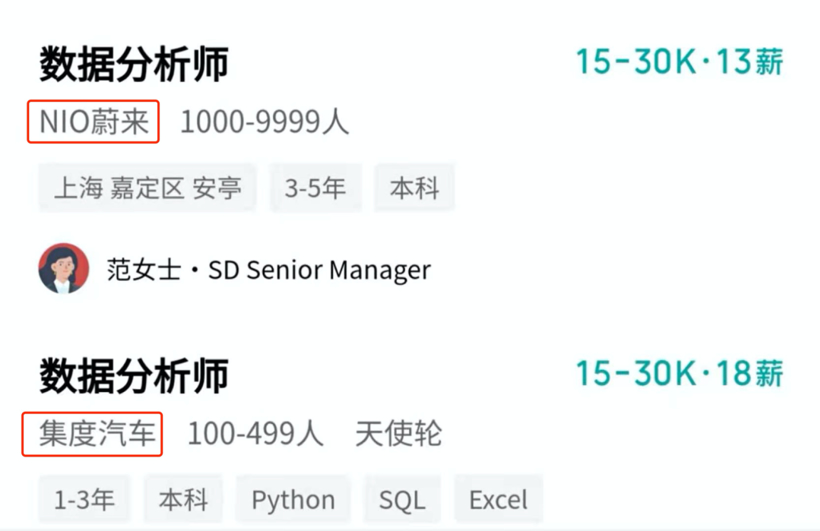Viewport: 820px width, 531px height.
Task: Select the 3-5年 experience tag
Action: (x=315, y=188)
